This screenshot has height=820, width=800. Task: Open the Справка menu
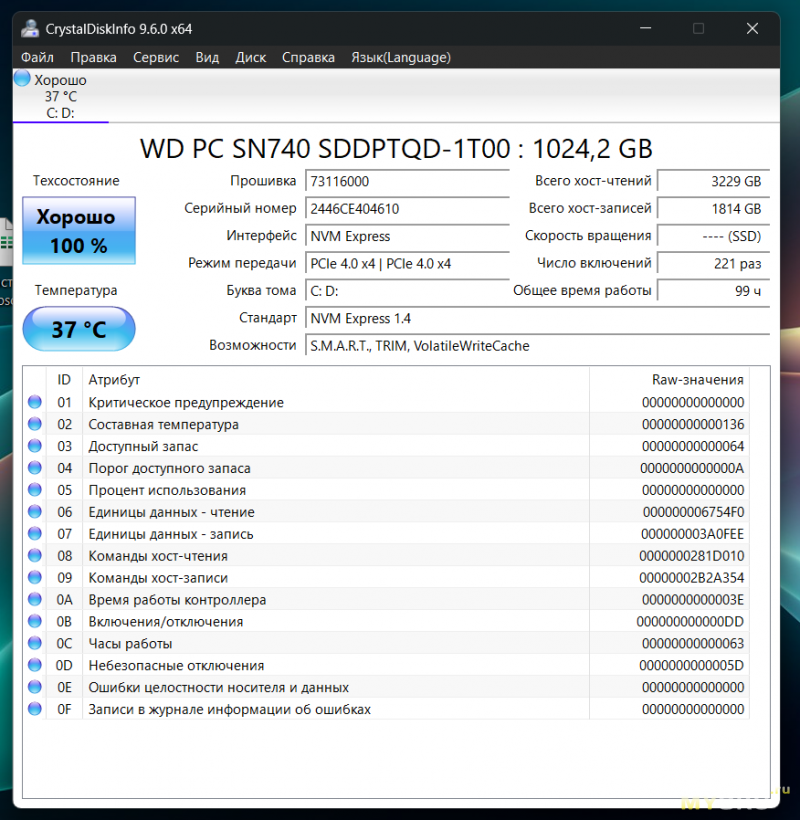[308, 58]
